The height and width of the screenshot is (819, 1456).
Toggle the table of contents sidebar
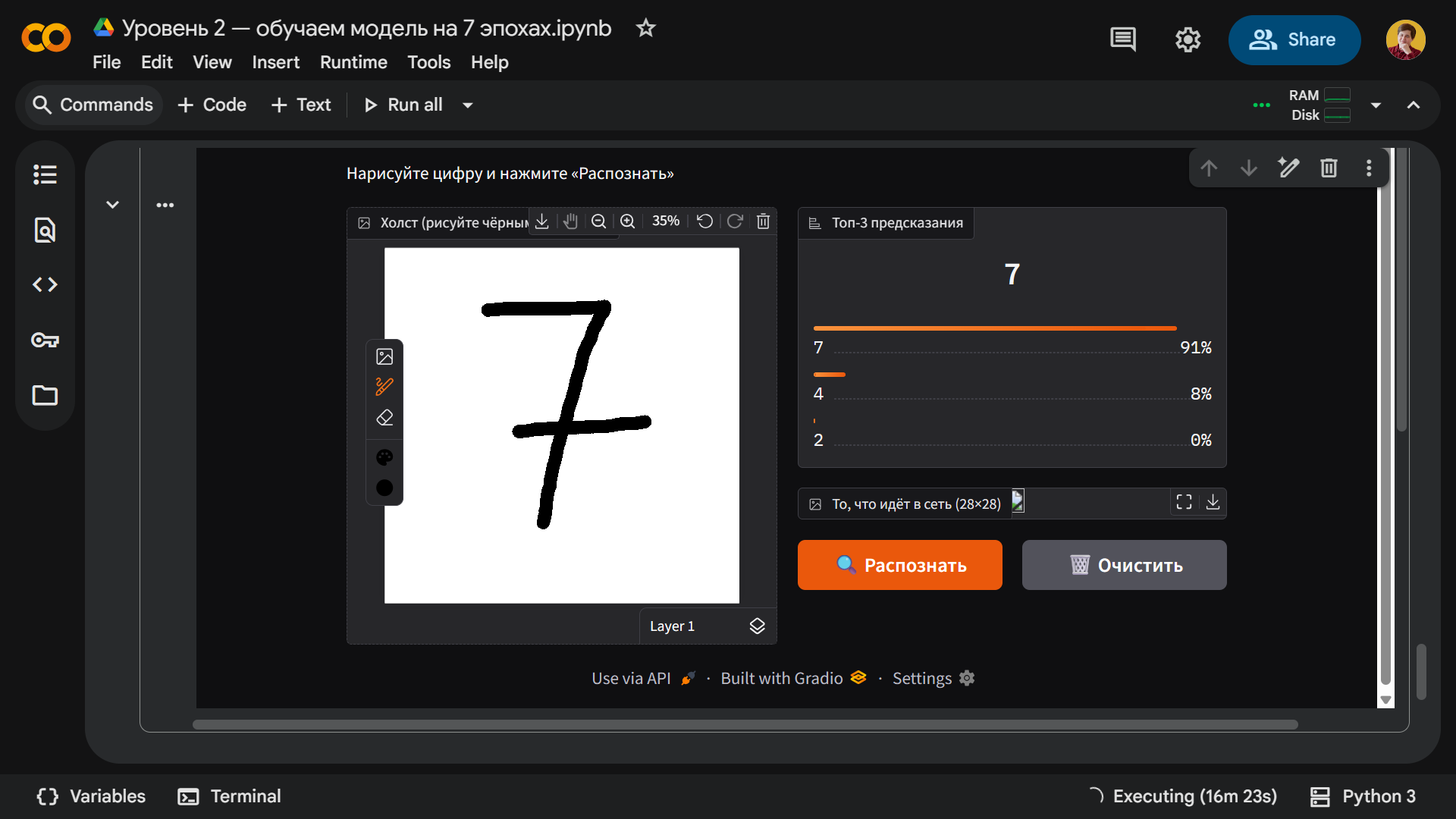point(45,174)
